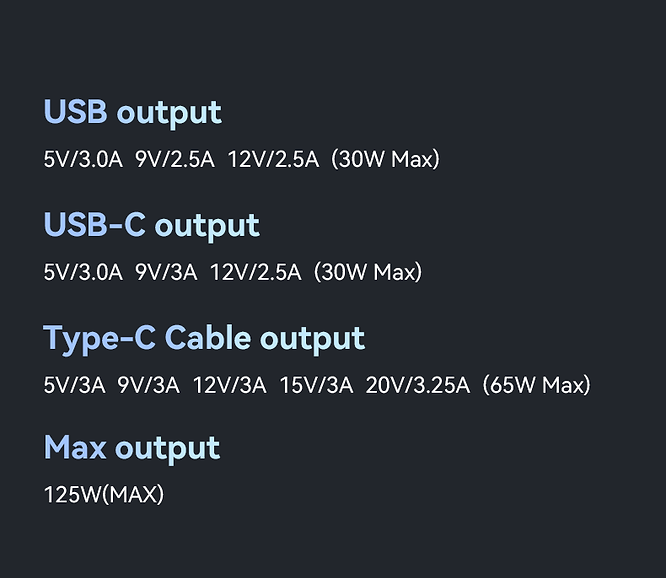Click the "(65W Max)" label
The width and height of the screenshot is (666, 578).
point(536,385)
